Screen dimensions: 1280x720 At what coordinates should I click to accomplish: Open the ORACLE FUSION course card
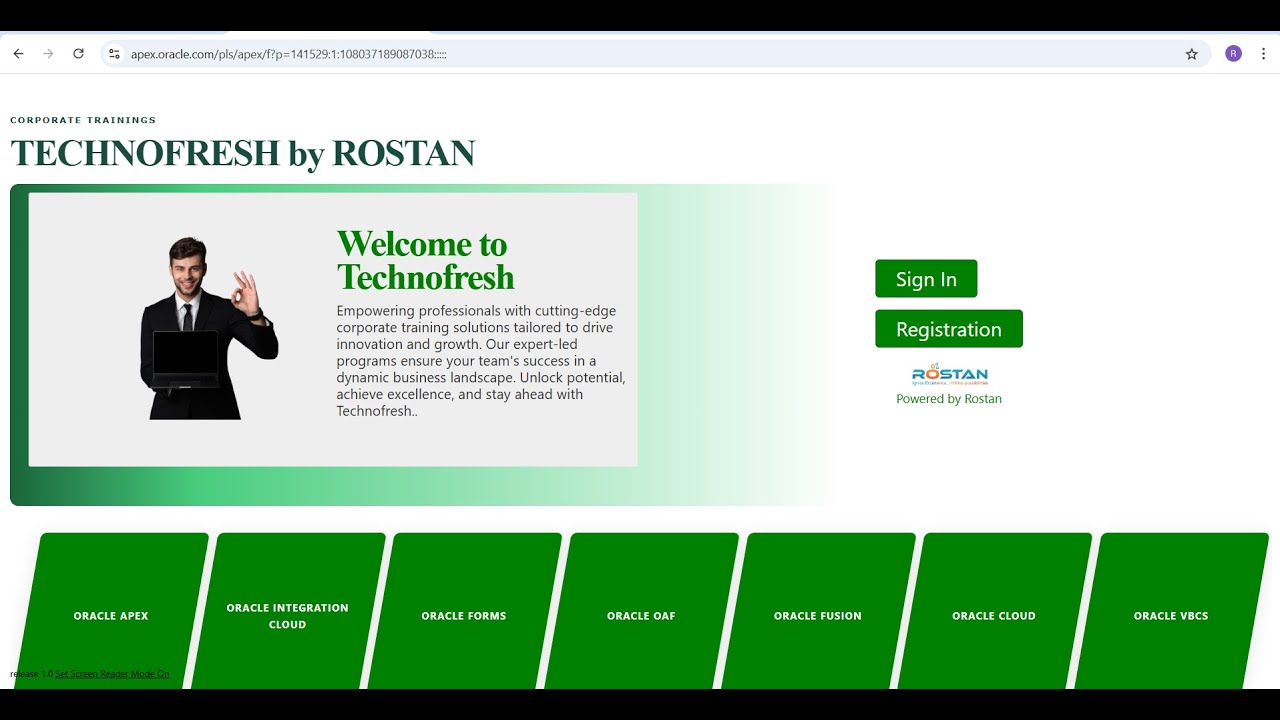[818, 611]
